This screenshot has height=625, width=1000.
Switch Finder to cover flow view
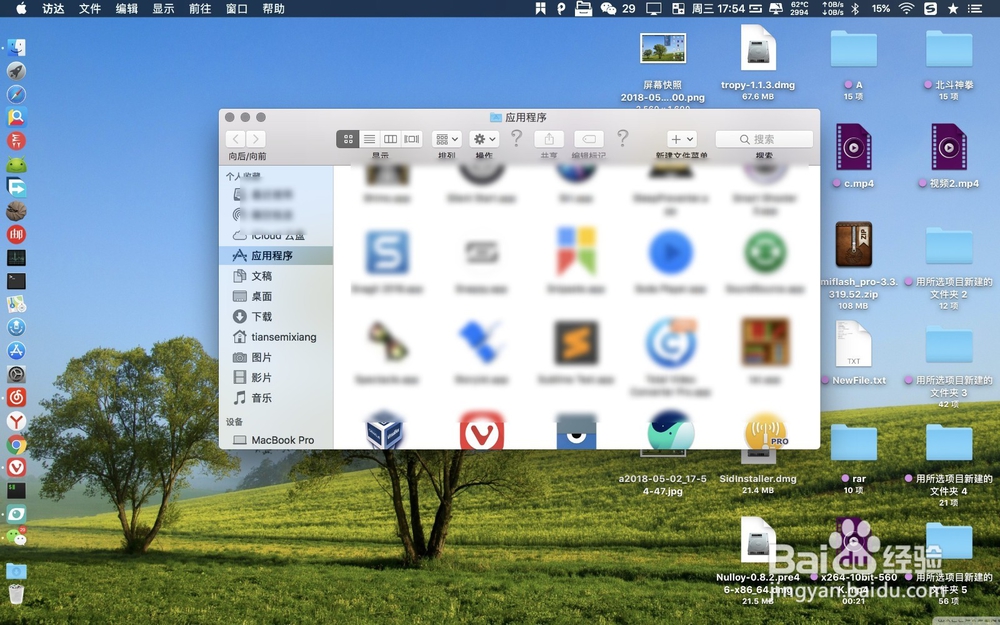coord(412,139)
